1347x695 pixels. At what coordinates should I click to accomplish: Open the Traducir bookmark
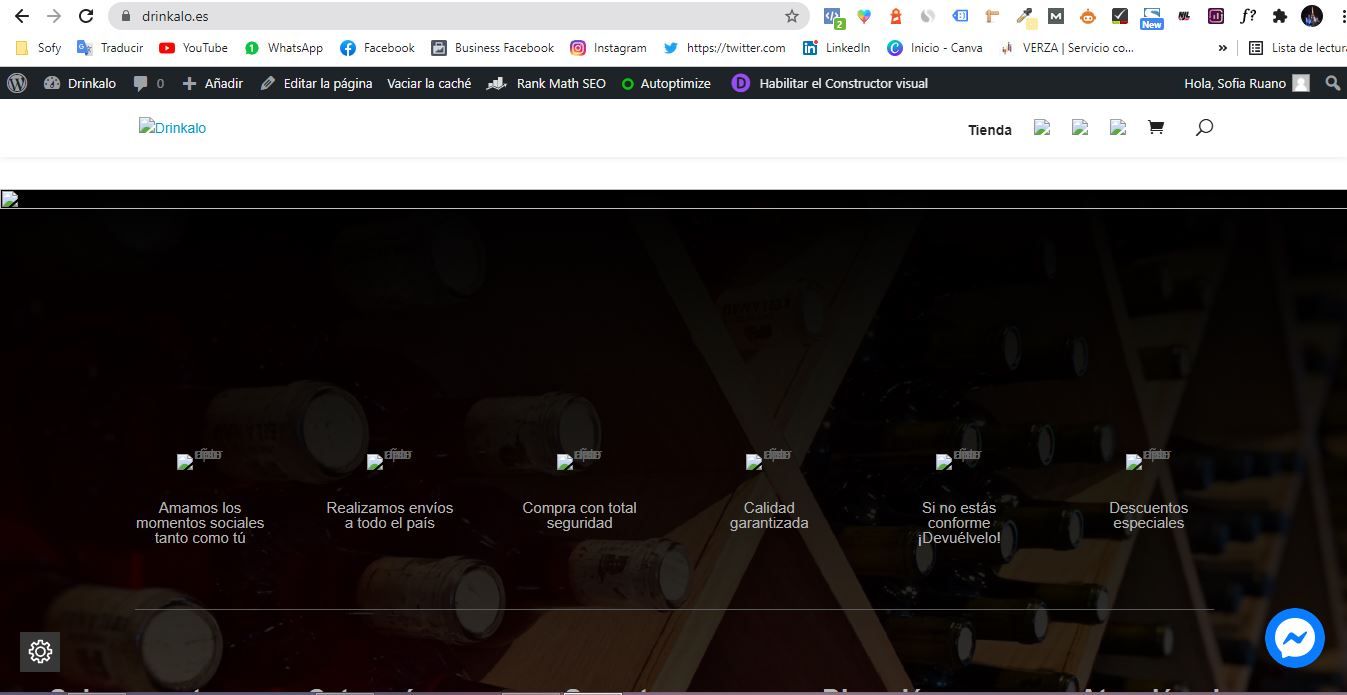pyautogui.click(x=110, y=47)
